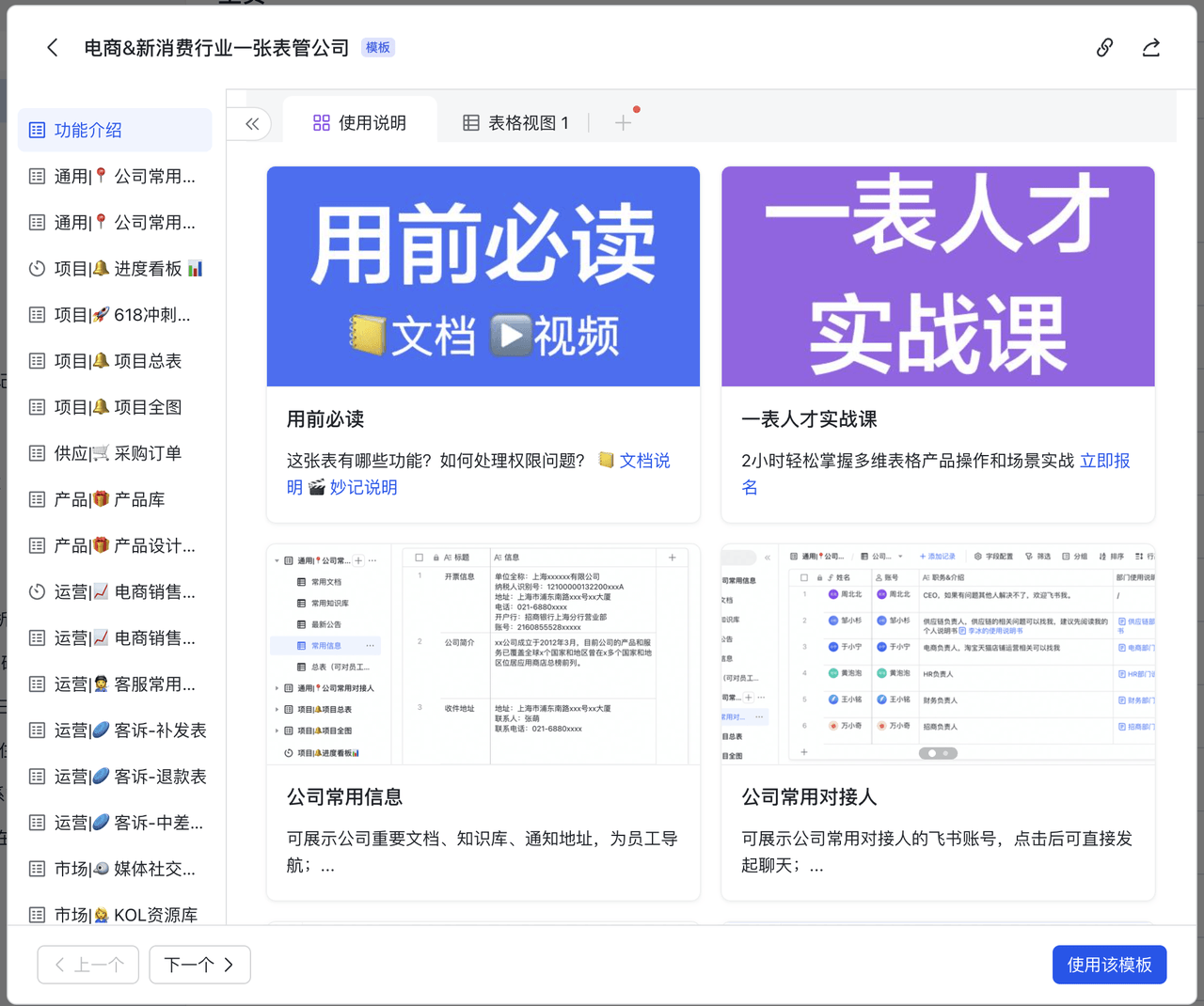Viewport: 1204px width, 1006px height.
Task: Click dashboard icon beside 项目进度看板
Action: tap(37, 269)
